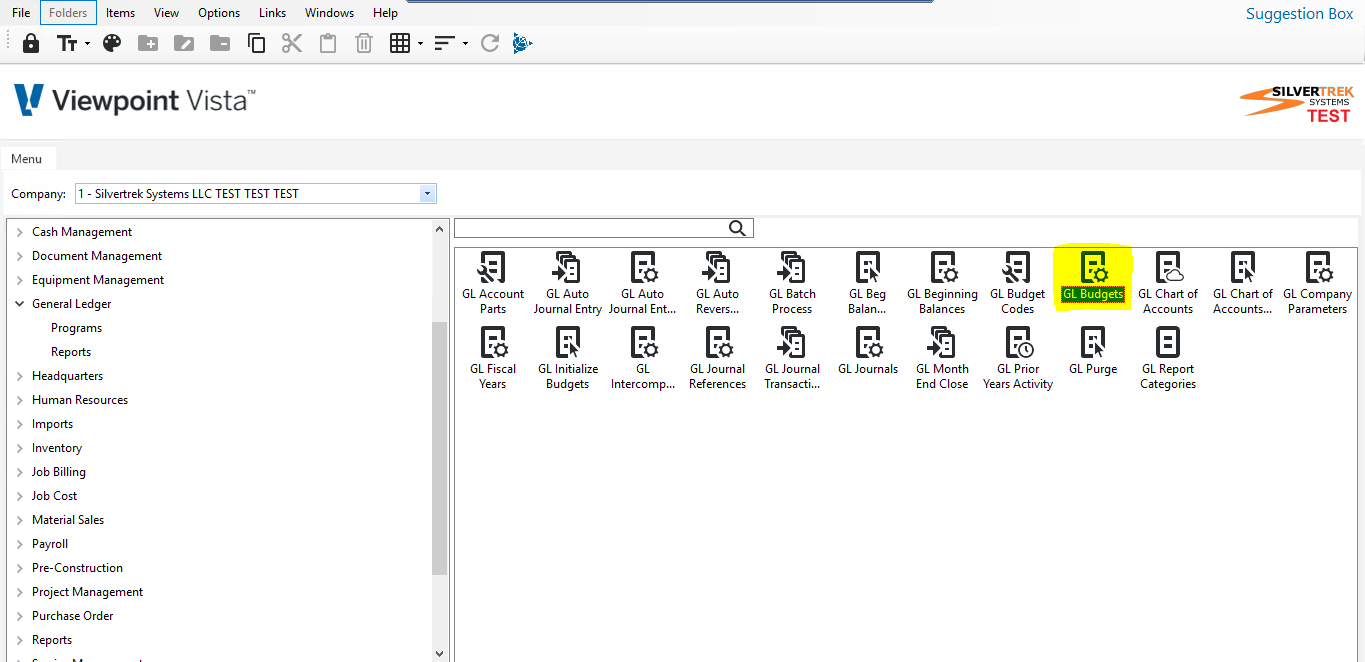Open the Folders menu
Screen dimensions: 1365x662
tap(69, 13)
